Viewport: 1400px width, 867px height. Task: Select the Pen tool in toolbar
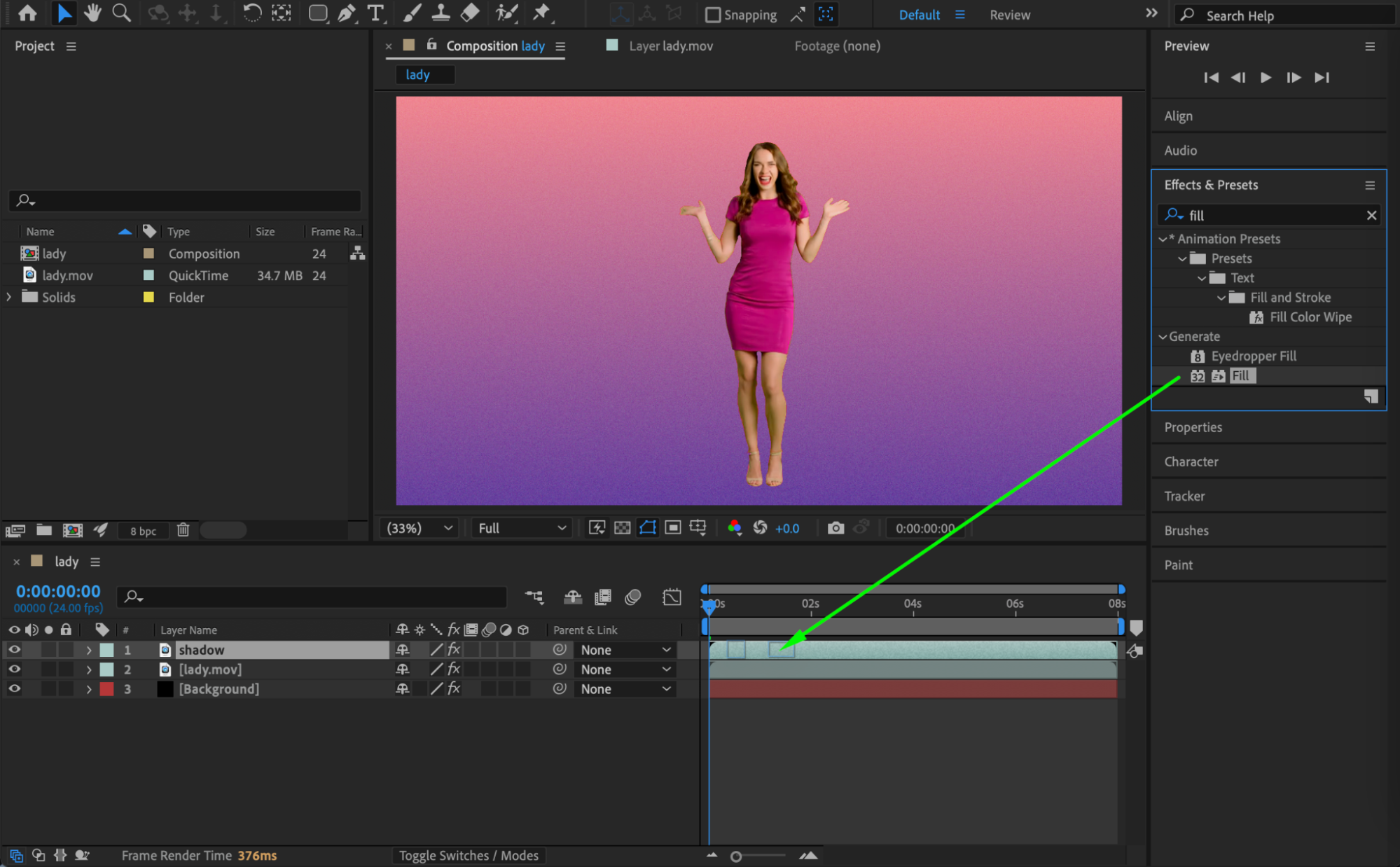[347, 13]
